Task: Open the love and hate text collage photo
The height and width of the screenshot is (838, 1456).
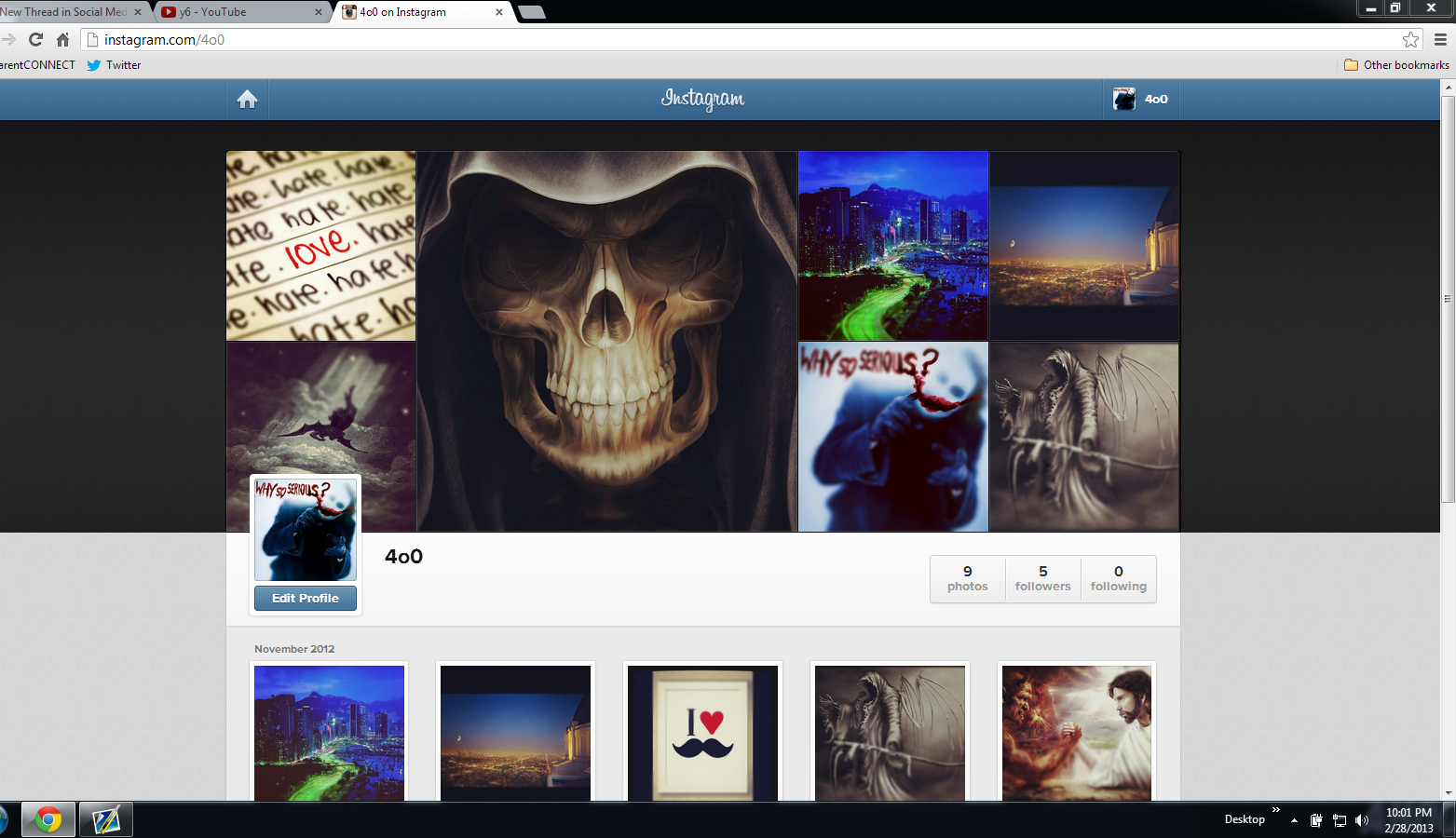Action: (321, 246)
